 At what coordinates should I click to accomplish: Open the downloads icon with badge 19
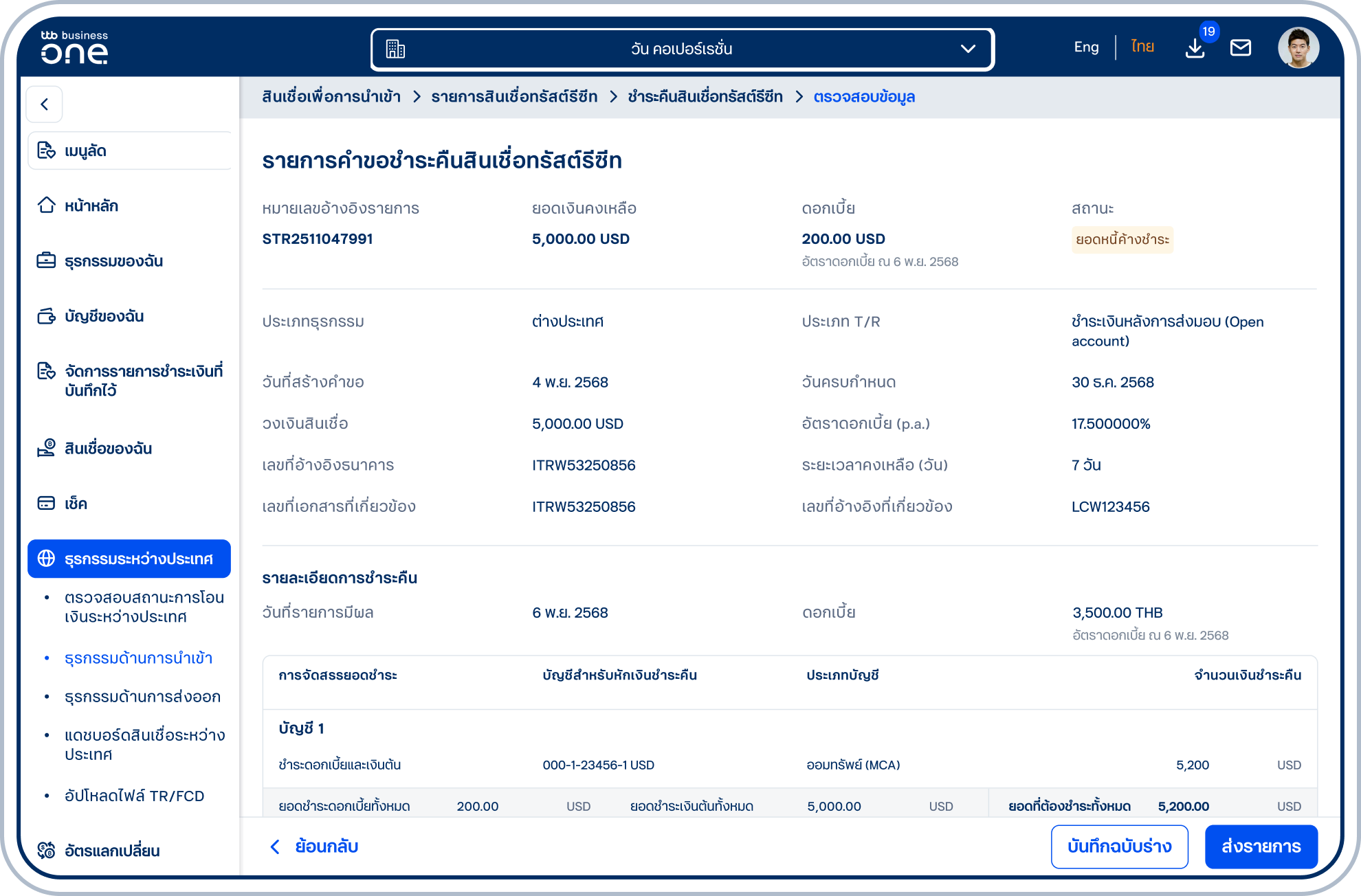click(1196, 47)
